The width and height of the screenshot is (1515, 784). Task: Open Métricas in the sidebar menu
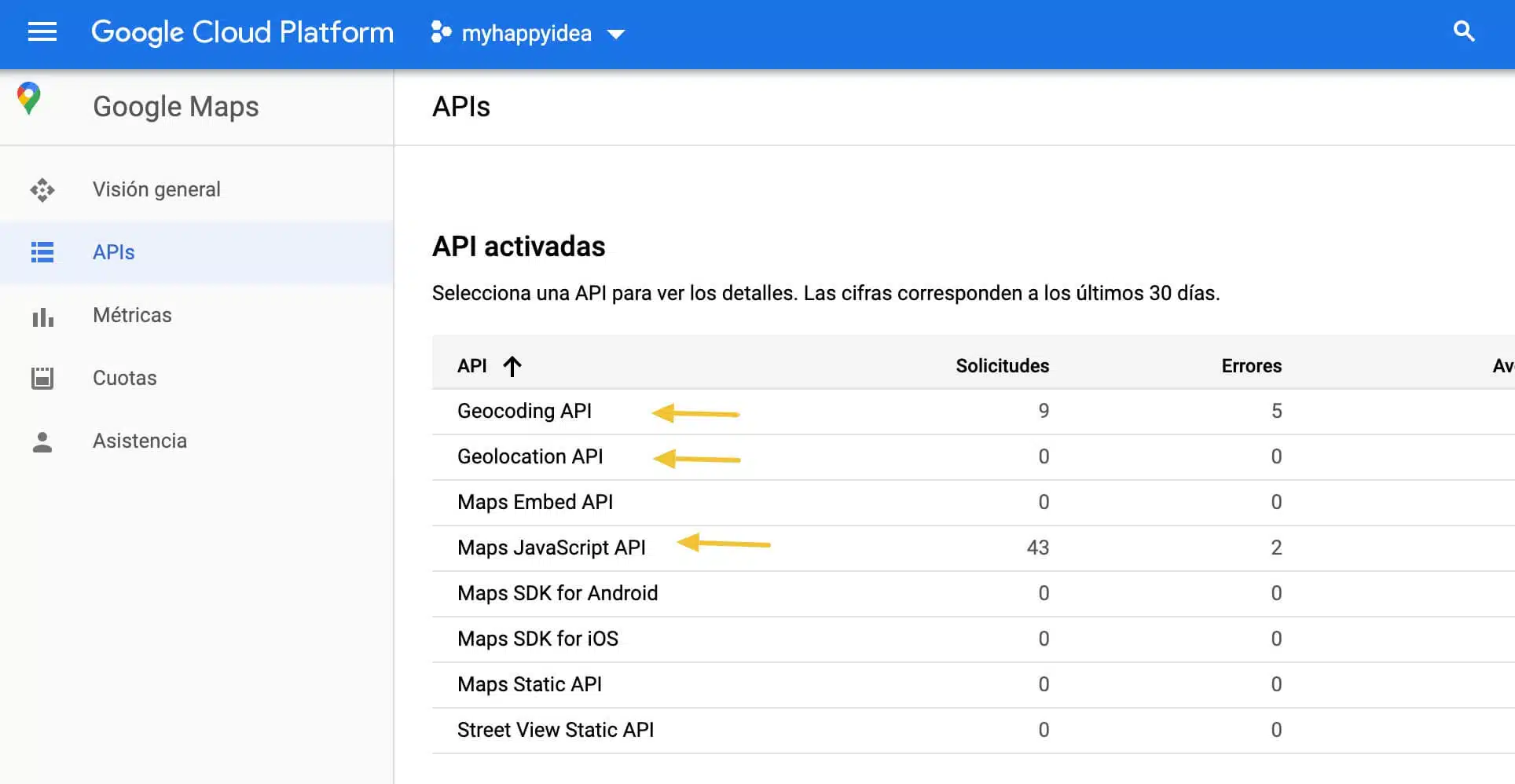[x=132, y=315]
